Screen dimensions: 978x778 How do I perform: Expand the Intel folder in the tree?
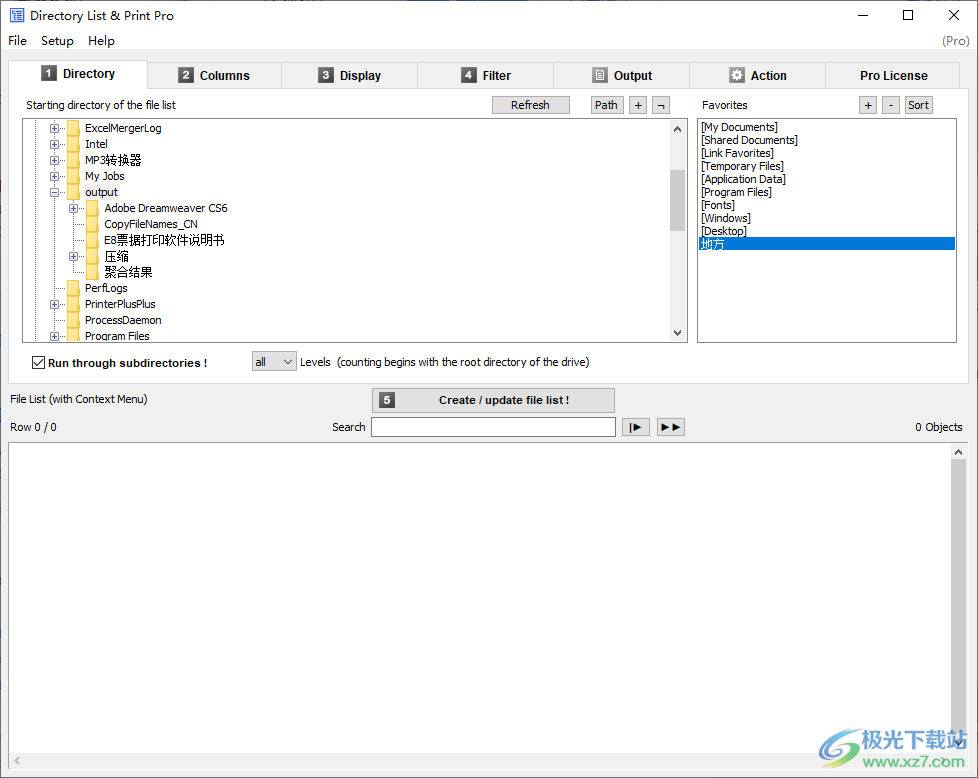(57, 143)
